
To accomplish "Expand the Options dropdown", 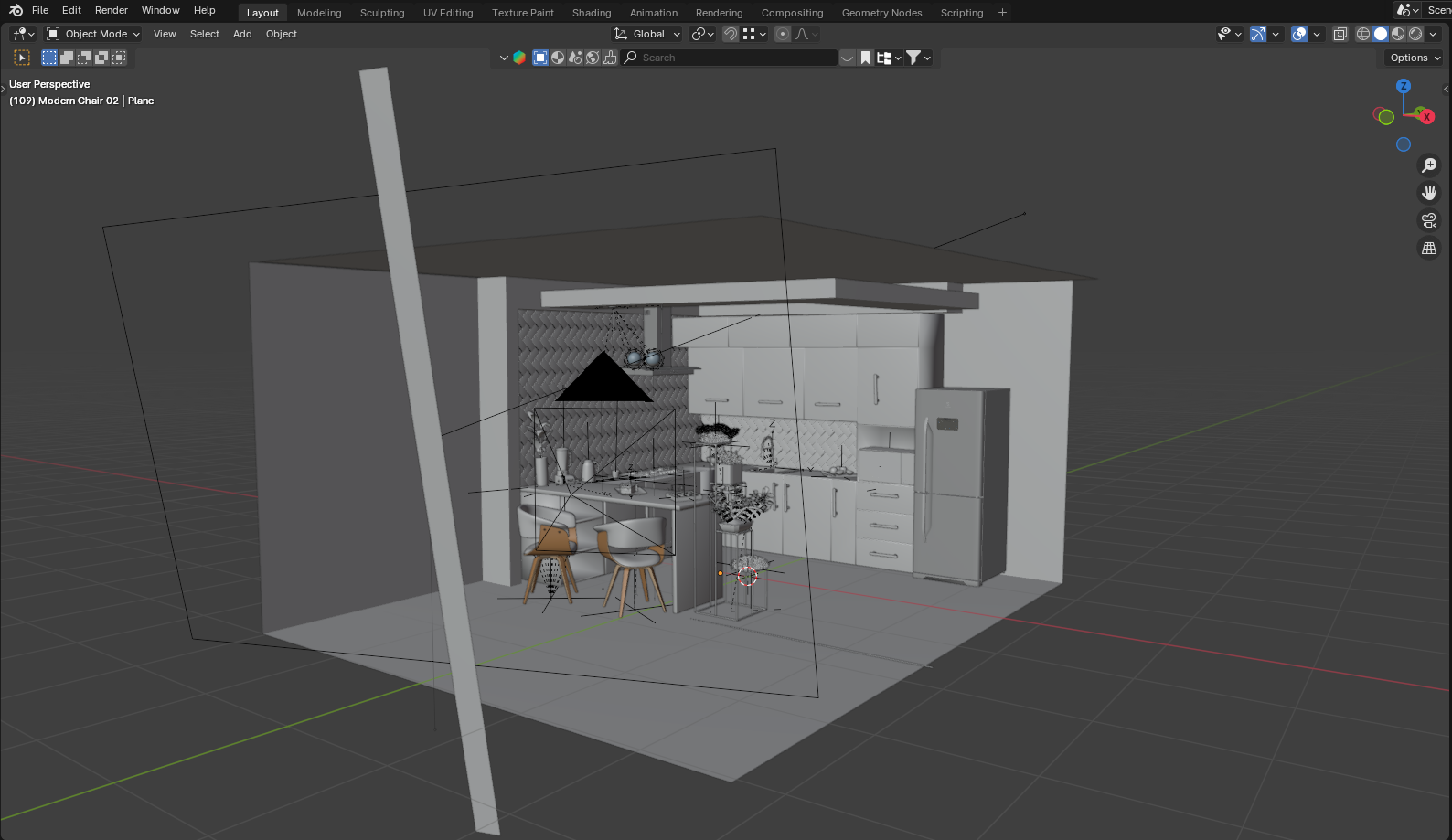I will pos(1415,58).
